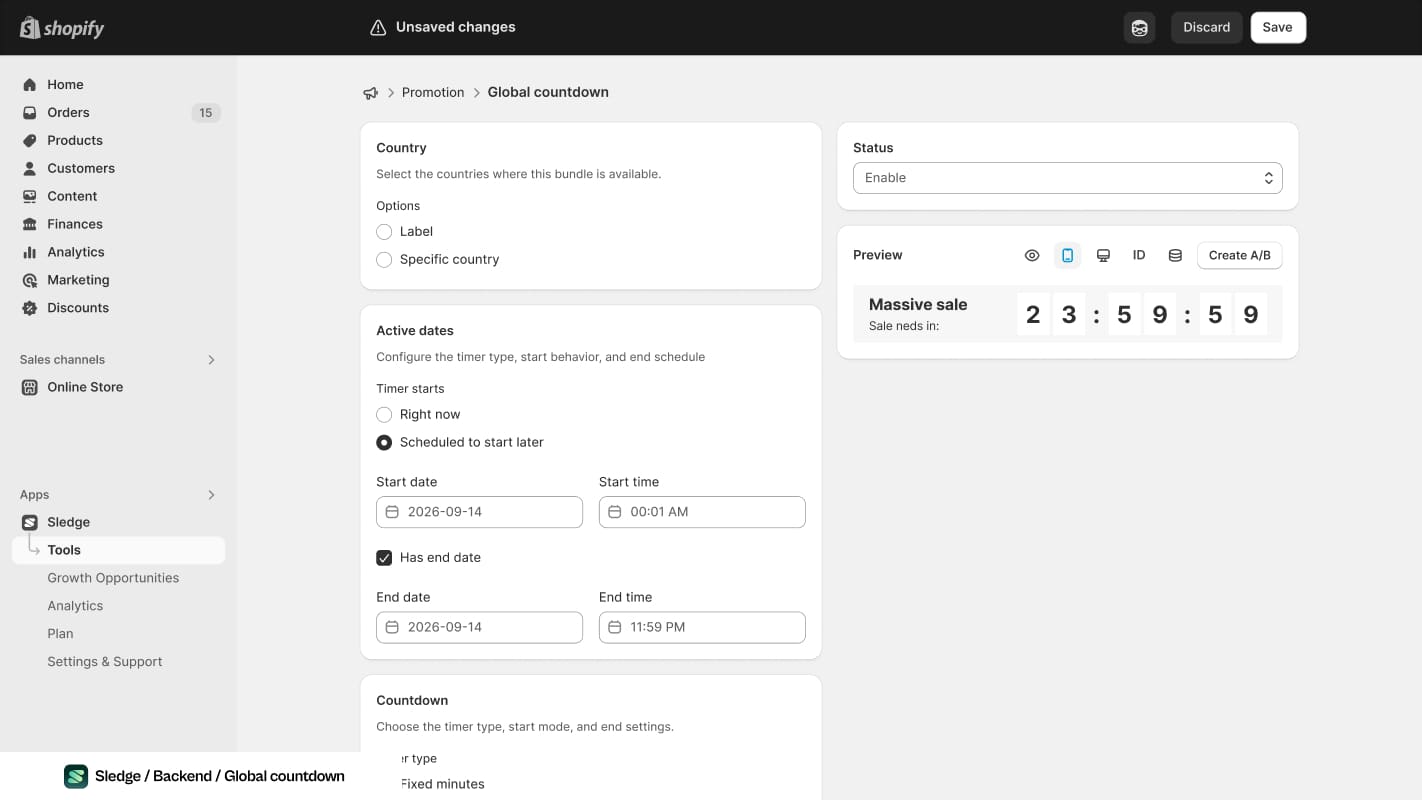Click the Content sidebar icon

pyautogui.click(x=29, y=197)
